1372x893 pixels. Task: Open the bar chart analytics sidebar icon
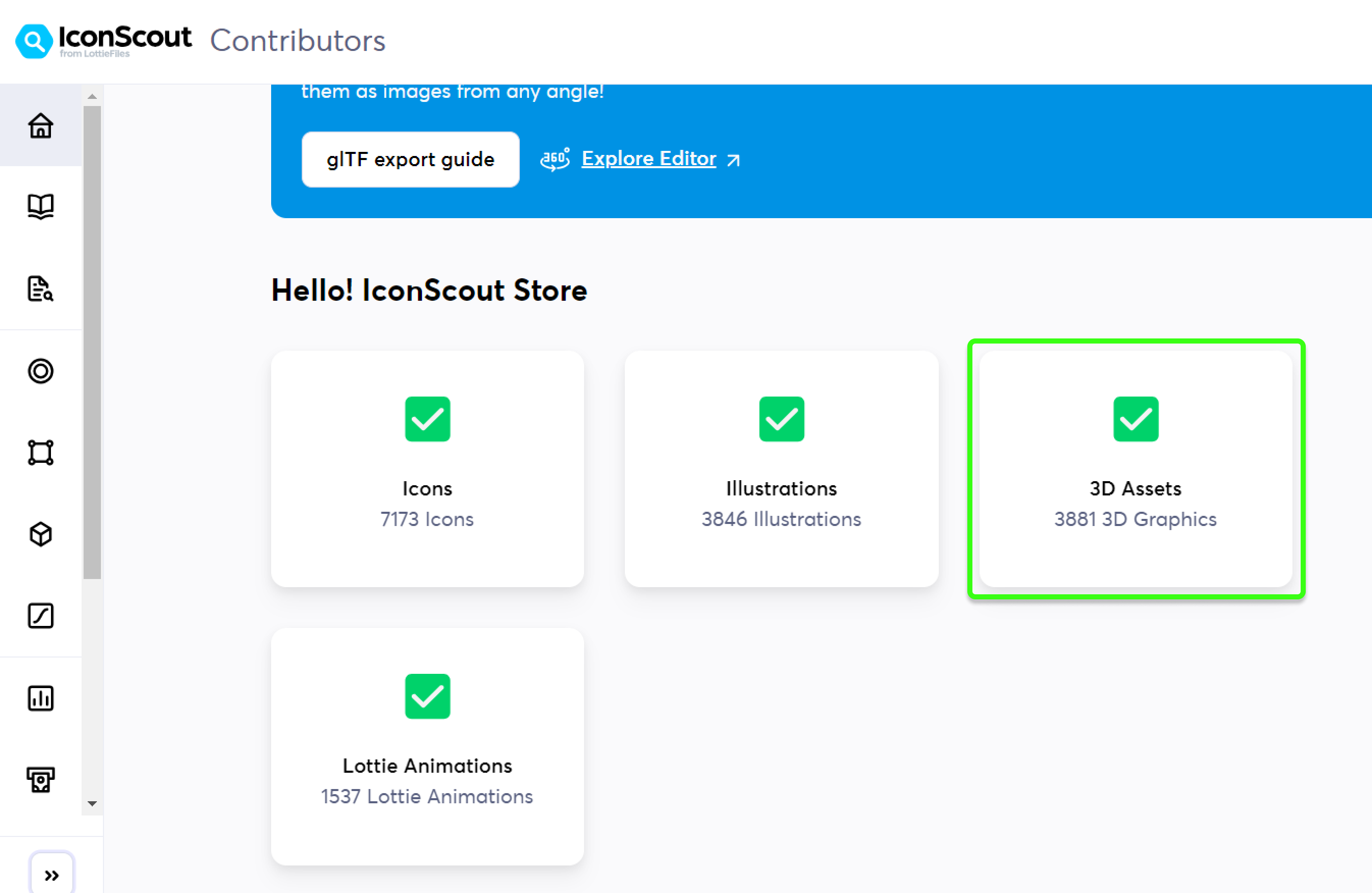(x=40, y=698)
